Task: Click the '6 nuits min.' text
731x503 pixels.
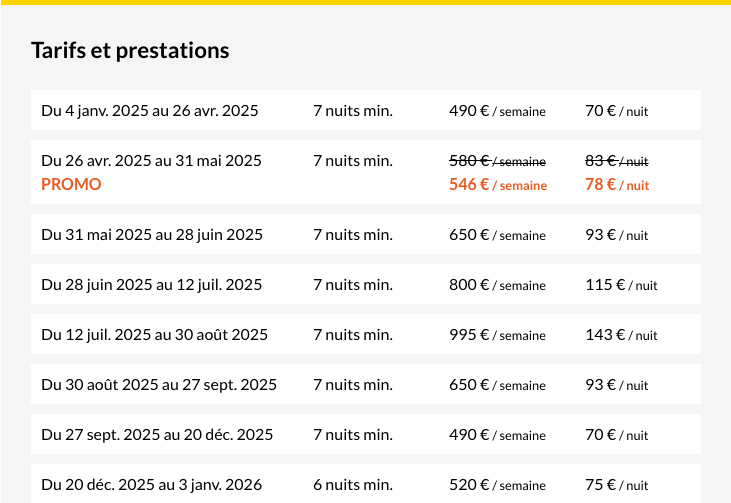Action: [x=352, y=484]
